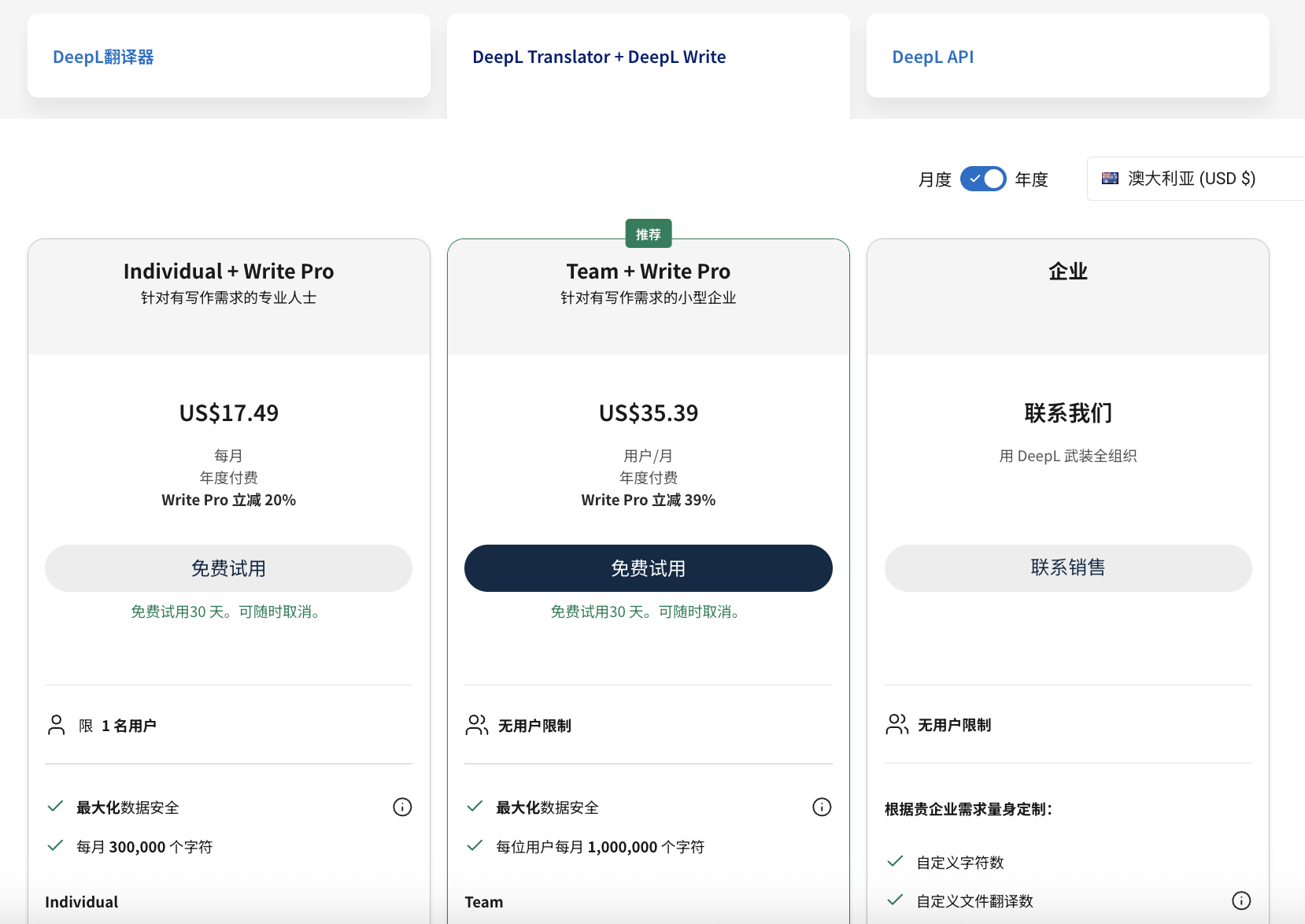
Task: Click the Australian flag icon
Action: (x=1110, y=179)
